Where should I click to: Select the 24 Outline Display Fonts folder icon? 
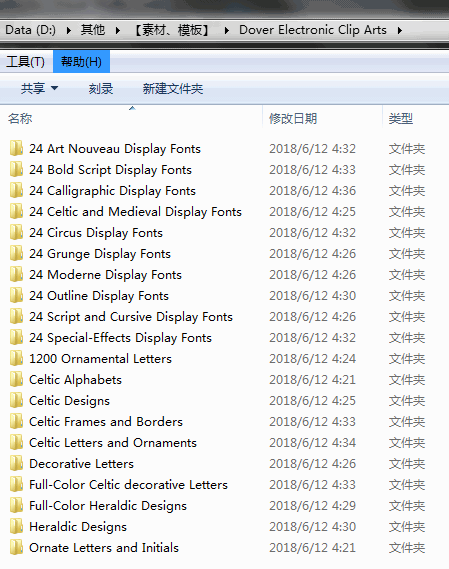pyautogui.click(x=16, y=296)
